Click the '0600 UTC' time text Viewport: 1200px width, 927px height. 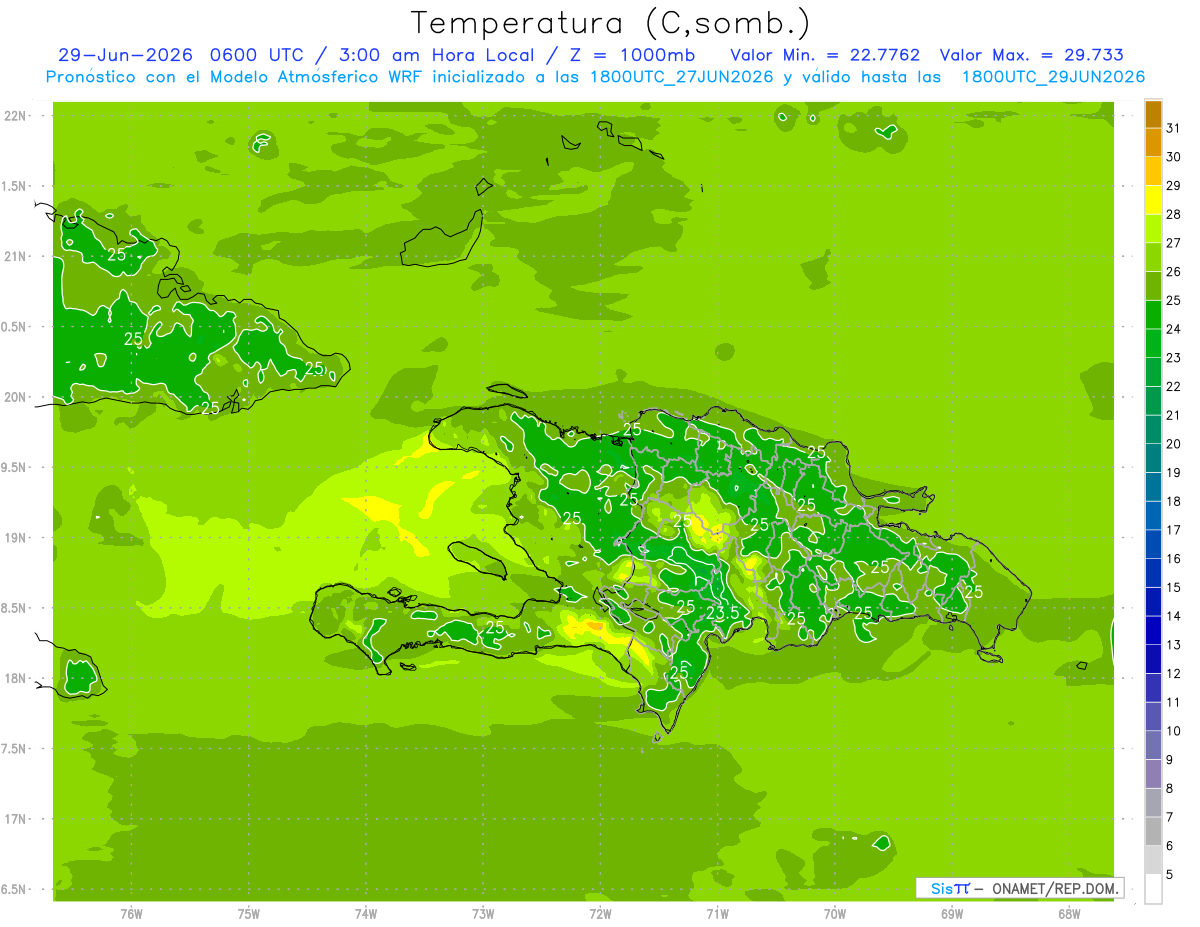(x=256, y=55)
